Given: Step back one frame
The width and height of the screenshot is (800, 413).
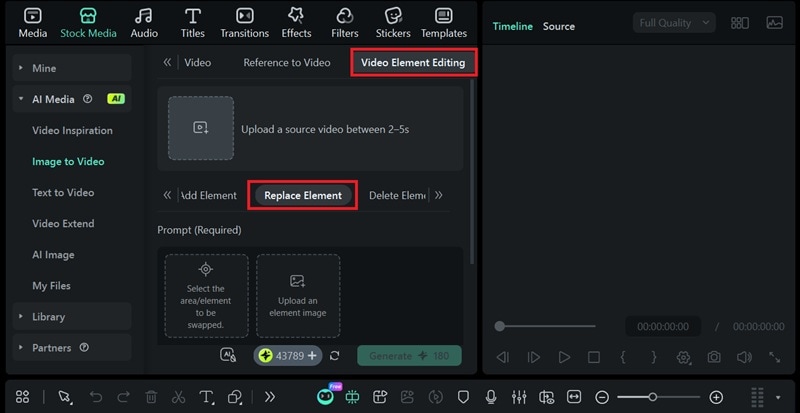Looking at the screenshot, I should (503, 357).
